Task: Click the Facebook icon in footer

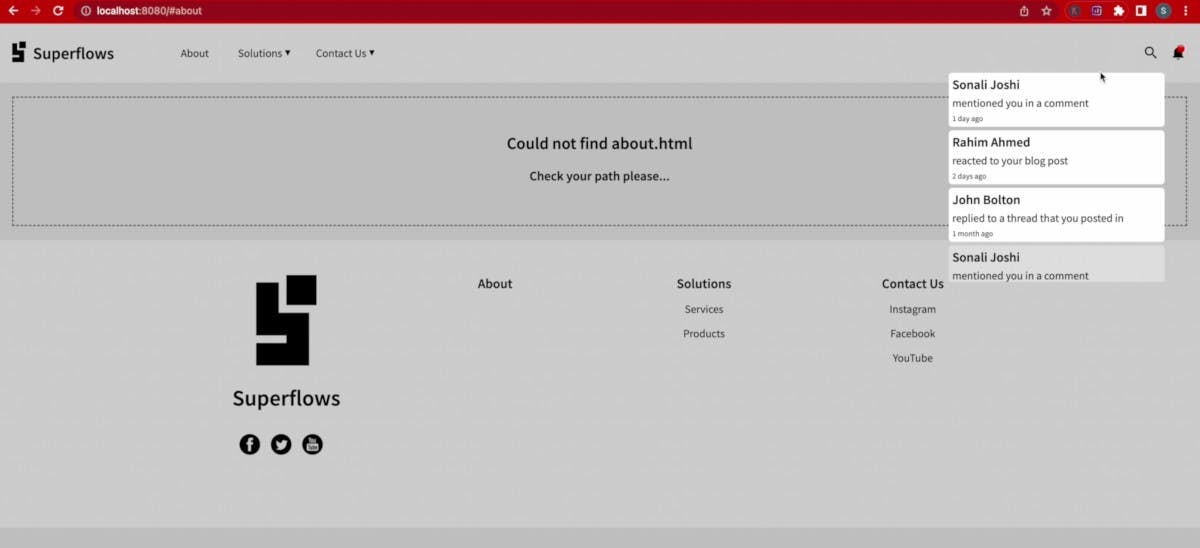Action: 250,444
